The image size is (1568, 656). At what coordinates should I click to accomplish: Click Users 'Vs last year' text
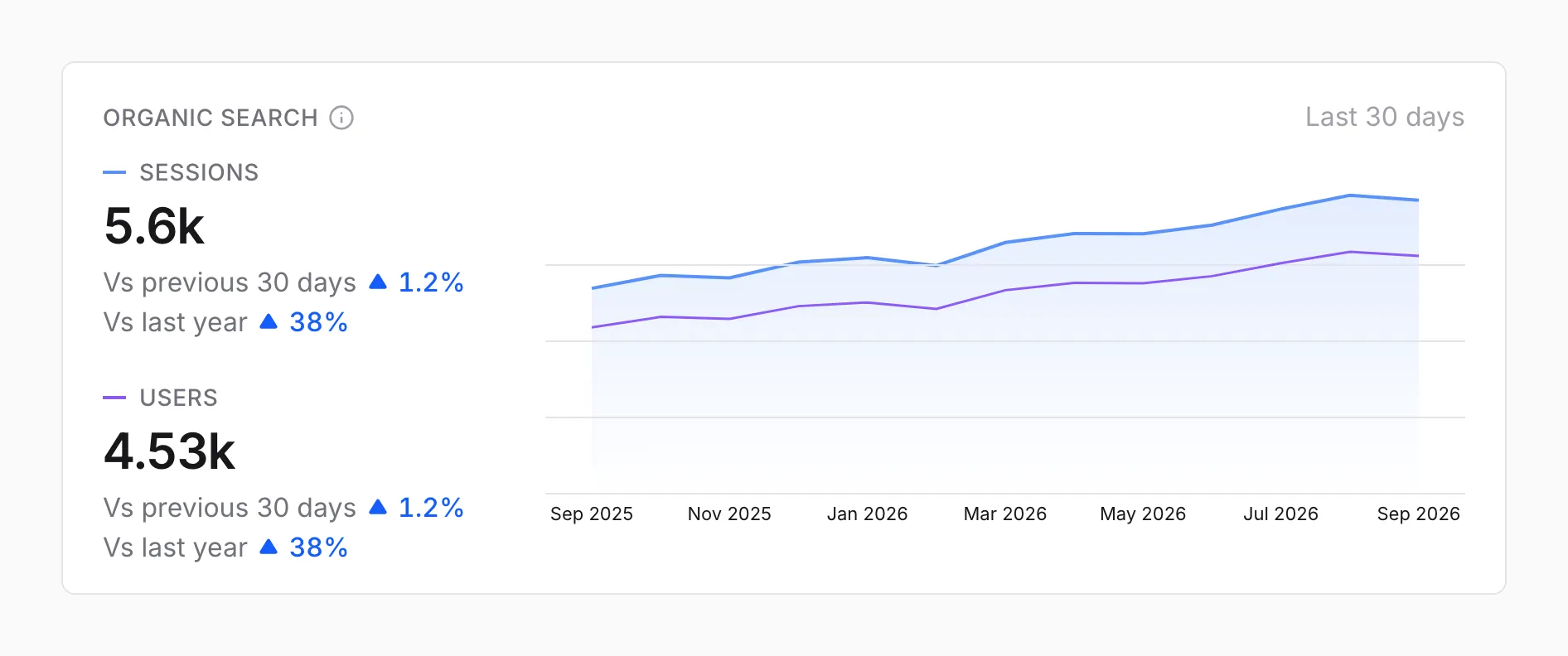[x=175, y=547]
